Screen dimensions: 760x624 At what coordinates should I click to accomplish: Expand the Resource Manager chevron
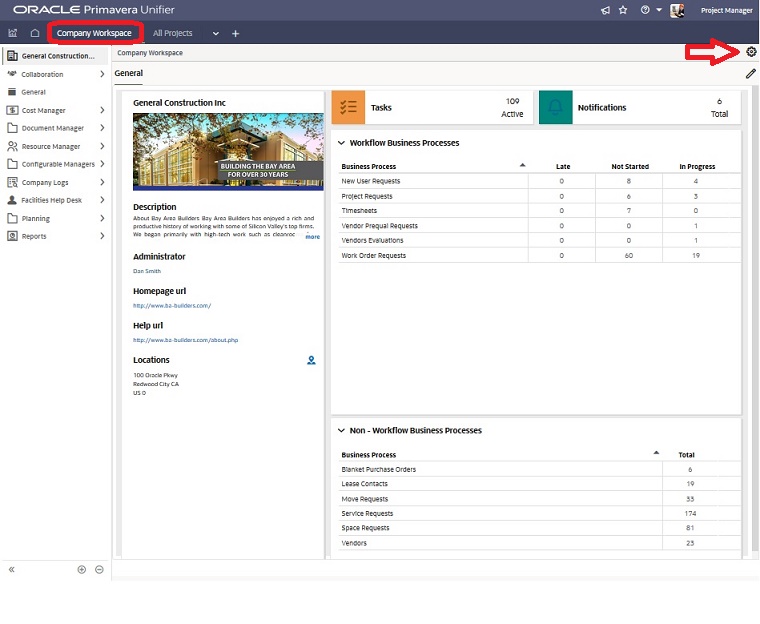[102, 146]
